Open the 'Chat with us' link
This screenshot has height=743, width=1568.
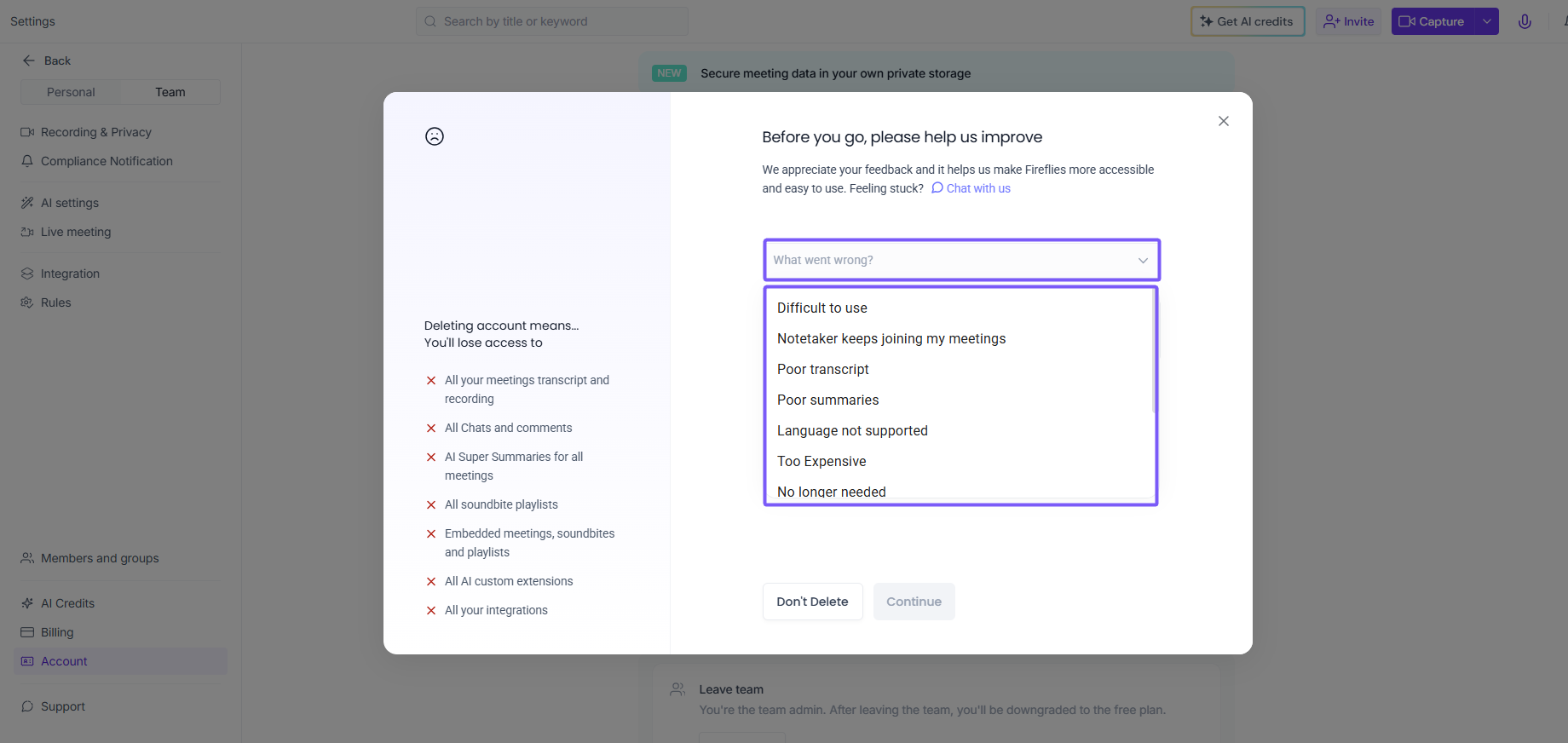(x=977, y=188)
